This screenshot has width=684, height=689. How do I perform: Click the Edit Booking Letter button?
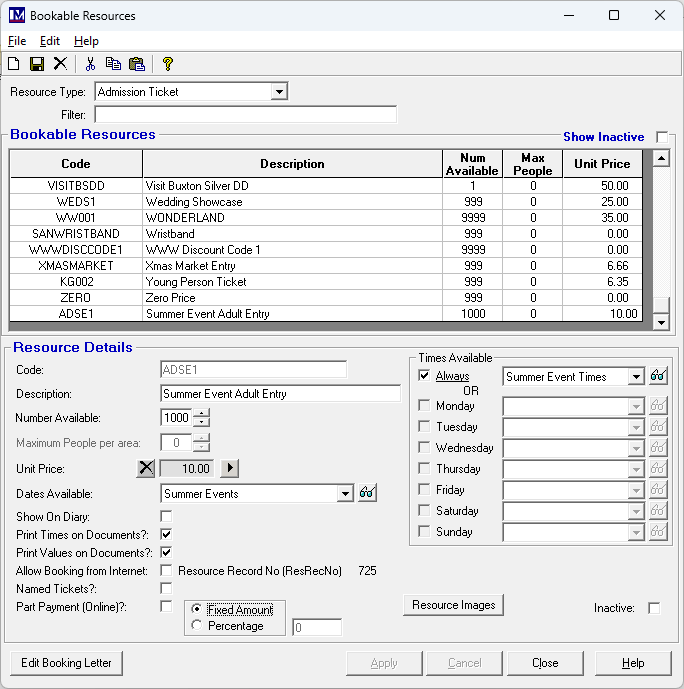tap(66, 663)
